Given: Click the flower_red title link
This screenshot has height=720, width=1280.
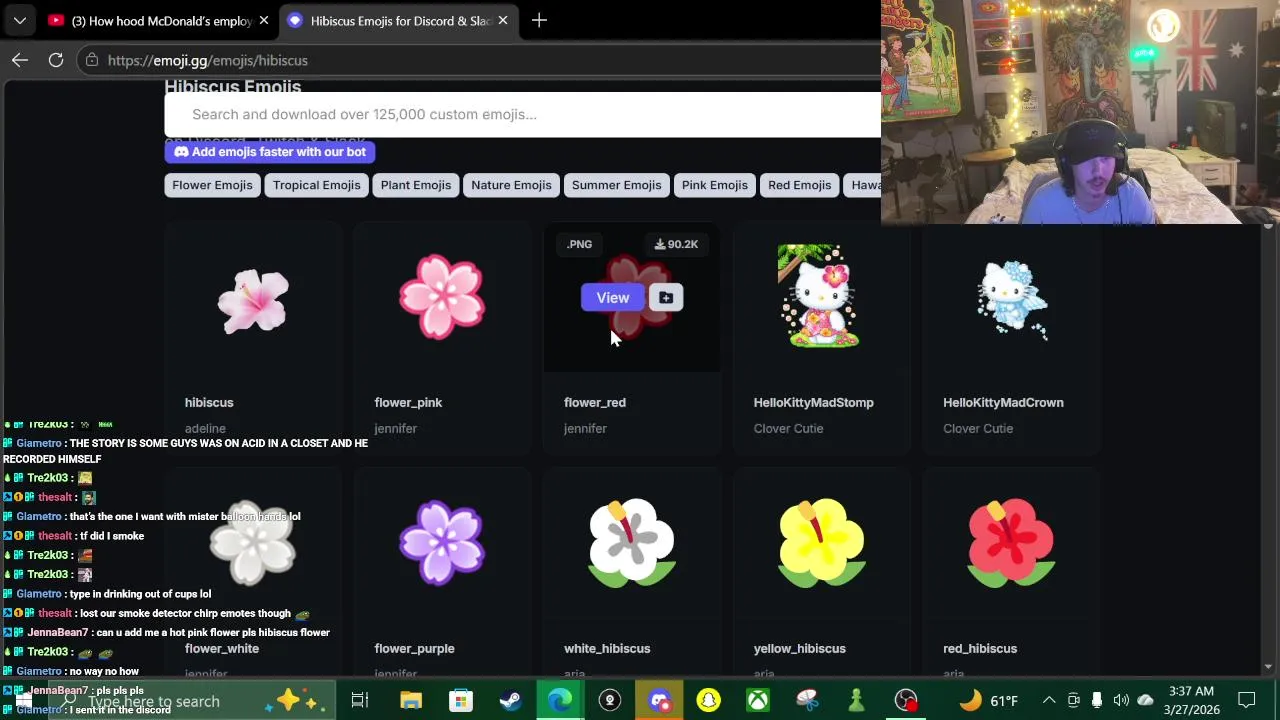Looking at the screenshot, I should (x=595, y=402).
